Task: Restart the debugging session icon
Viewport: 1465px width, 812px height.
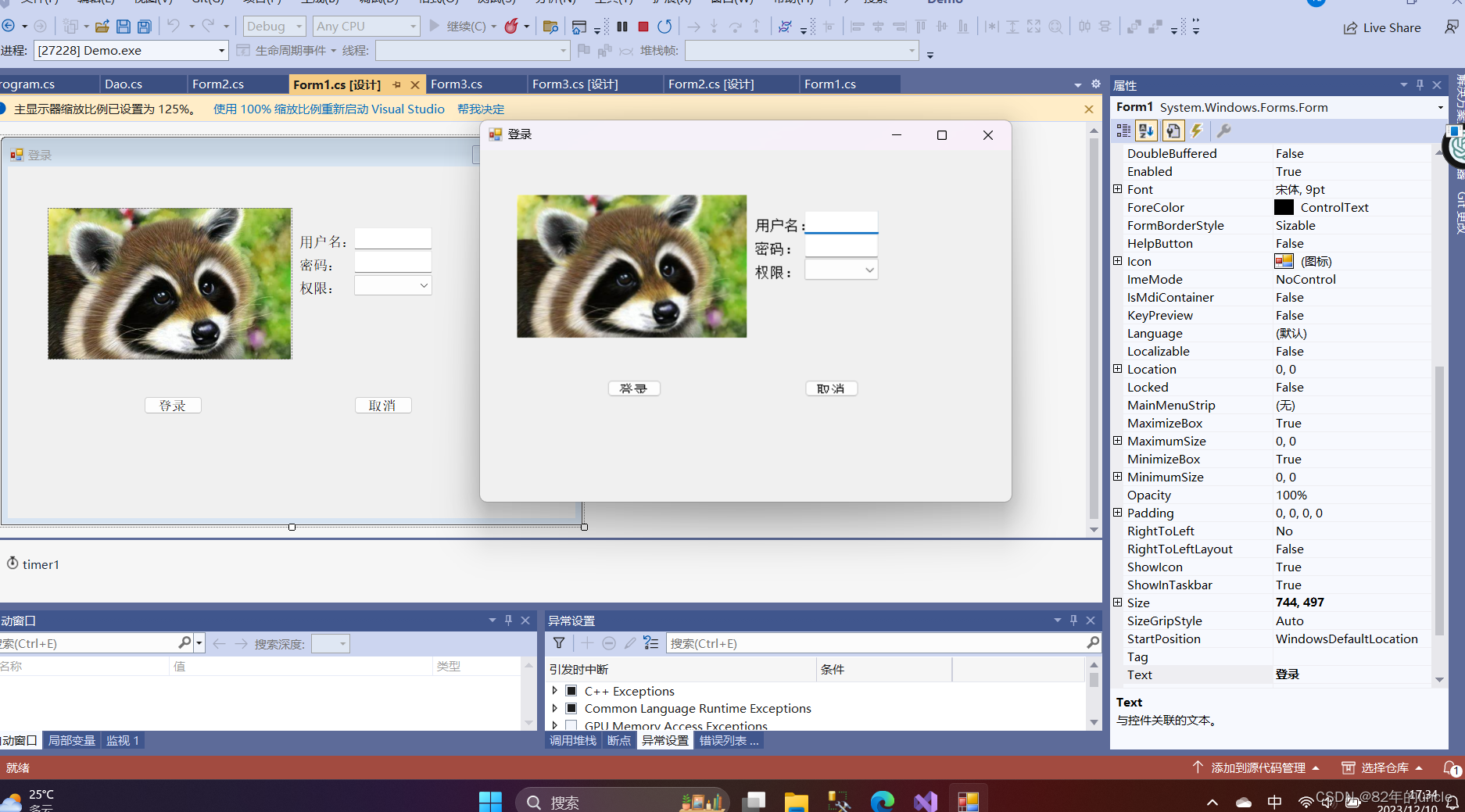Action: (664, 26)
